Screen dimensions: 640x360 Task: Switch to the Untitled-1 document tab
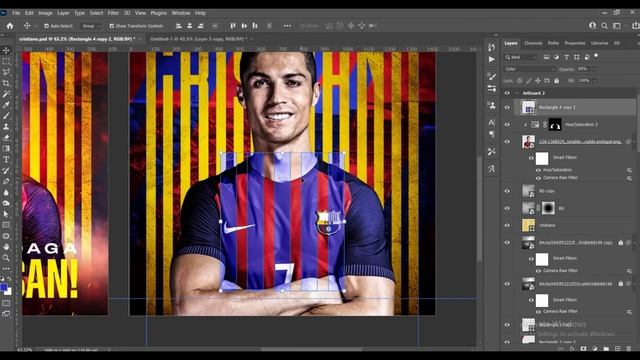198,39
